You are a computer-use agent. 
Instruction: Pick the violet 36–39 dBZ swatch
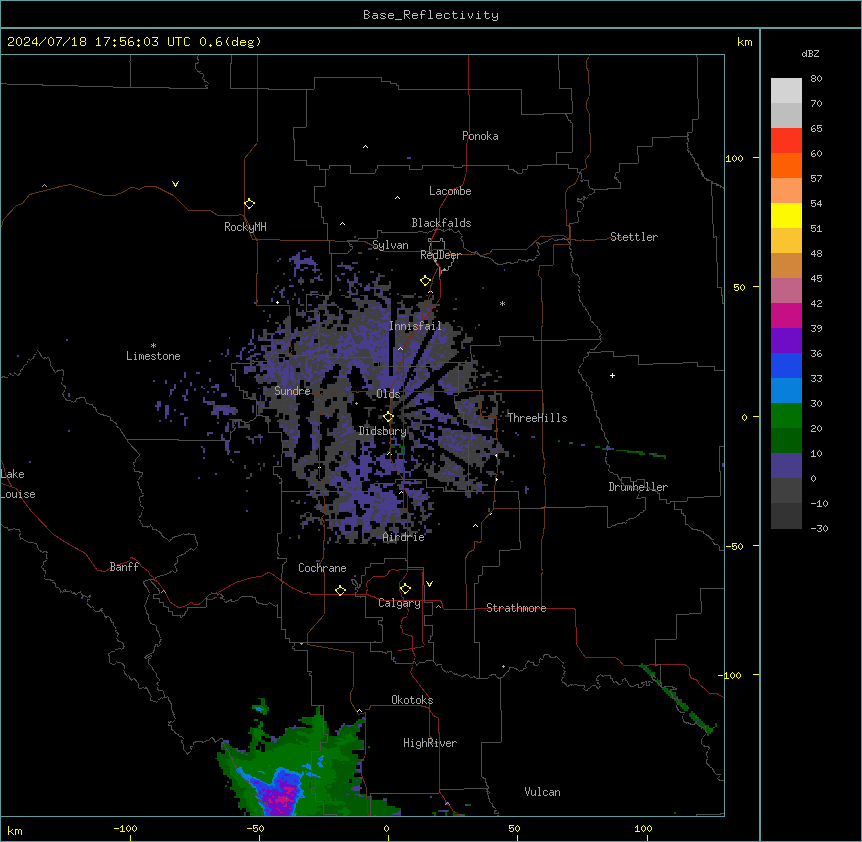coord(786,341)
